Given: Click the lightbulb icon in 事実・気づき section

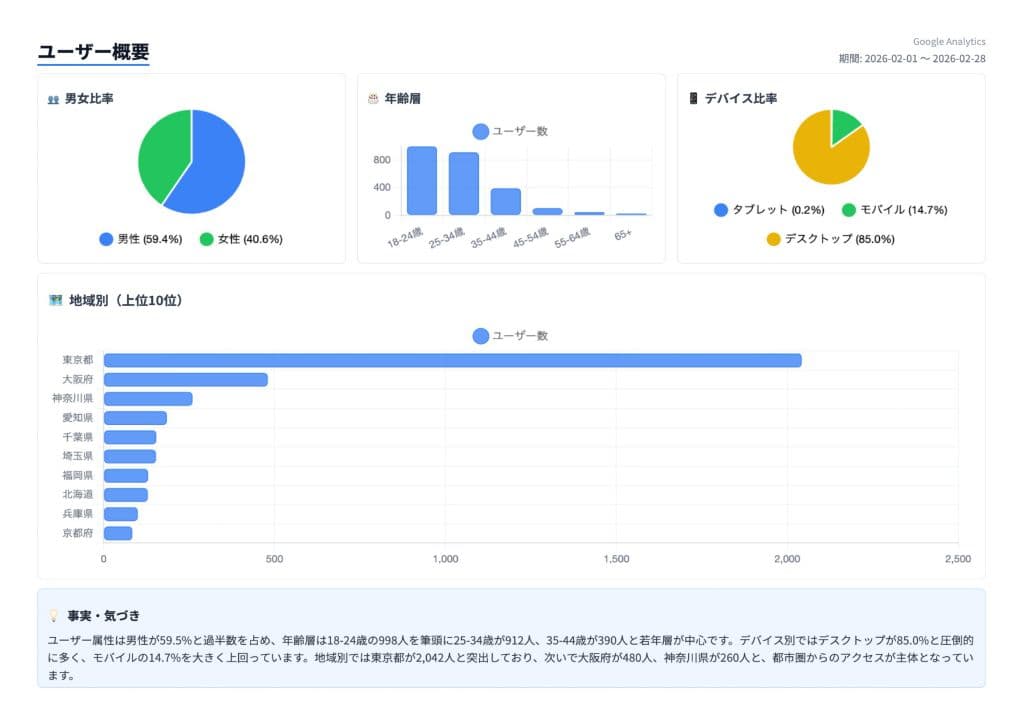Looking at the screenshot, I should pos(56,616).
